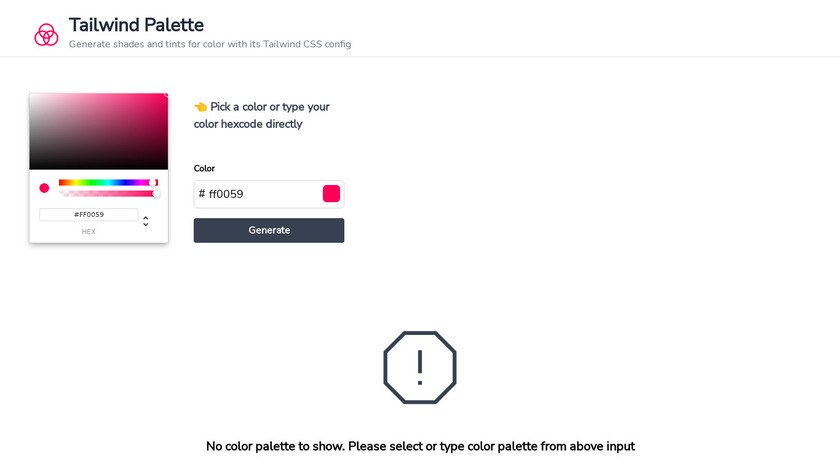Click the pointing hand emoji
The height and width of the screenshot is (472, 840).
click(x=200, y=107)
